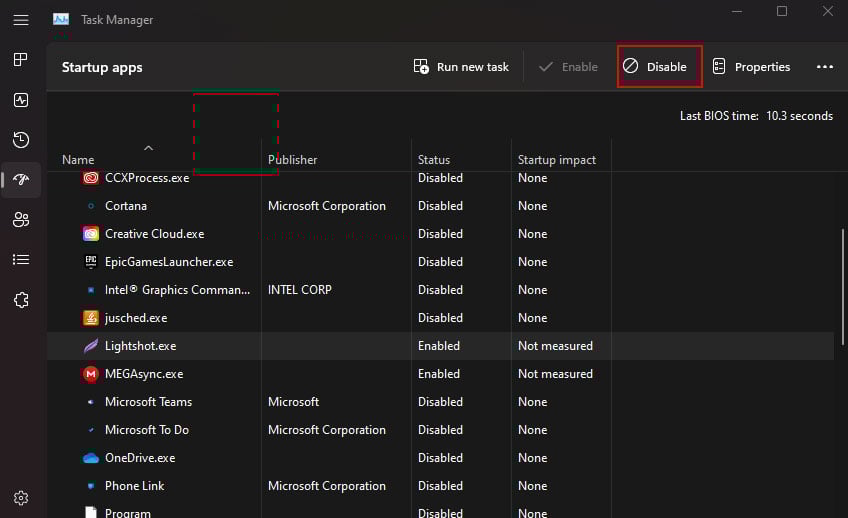Open Task Manager settings gear
The height and width of the screenshot is (518, 848).
pos(21,498)
